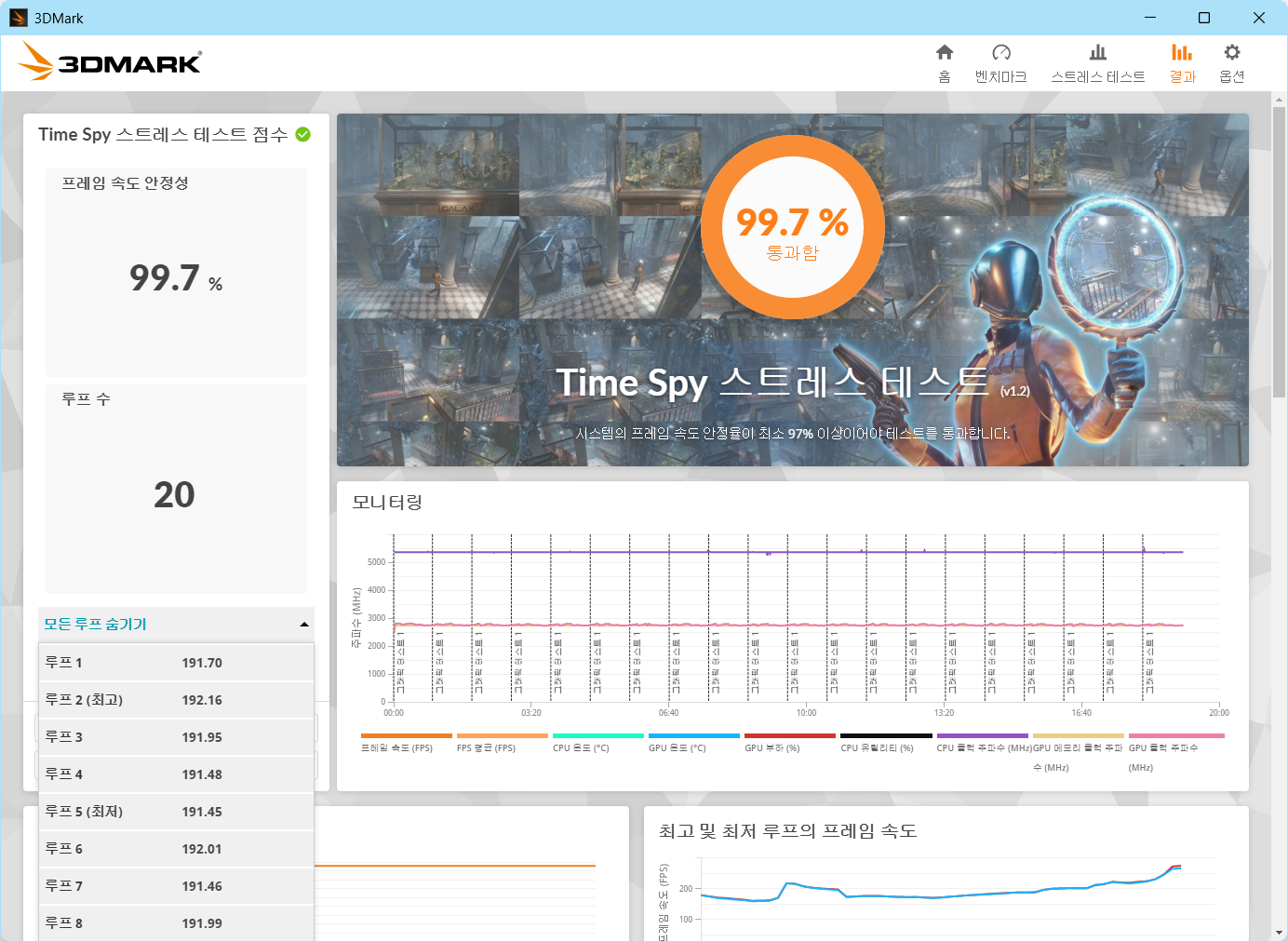The height and width of the screenshot is (942, 1288).
Task: Toggle CPU 클럭 주파수 (MHz) legend swatch
Action: [982, 735]
